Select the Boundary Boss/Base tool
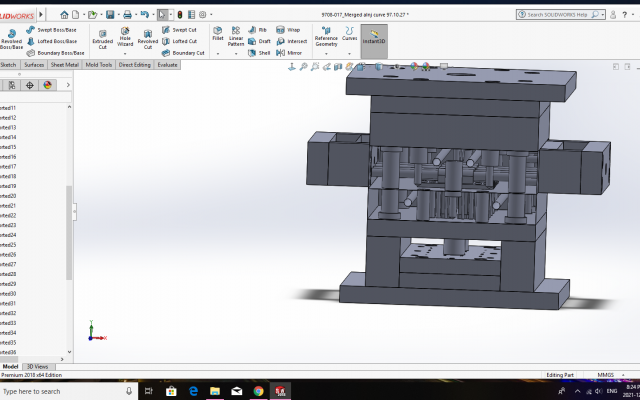The width and height of the screenshot is (640, 400). pyautogui.click(x=56, y=53)
